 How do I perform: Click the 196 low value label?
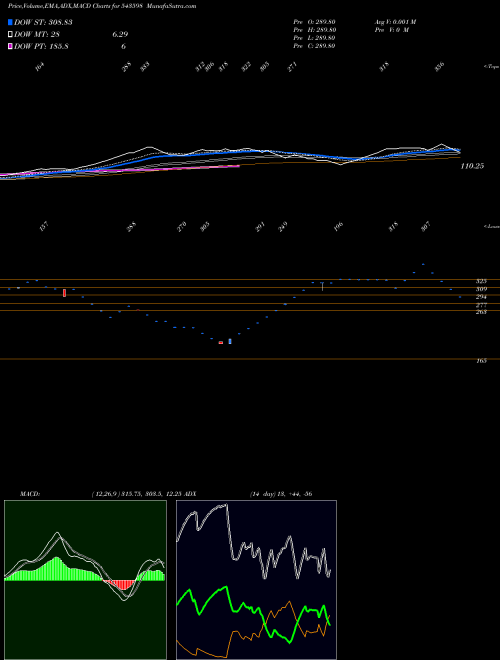point(338,227)
